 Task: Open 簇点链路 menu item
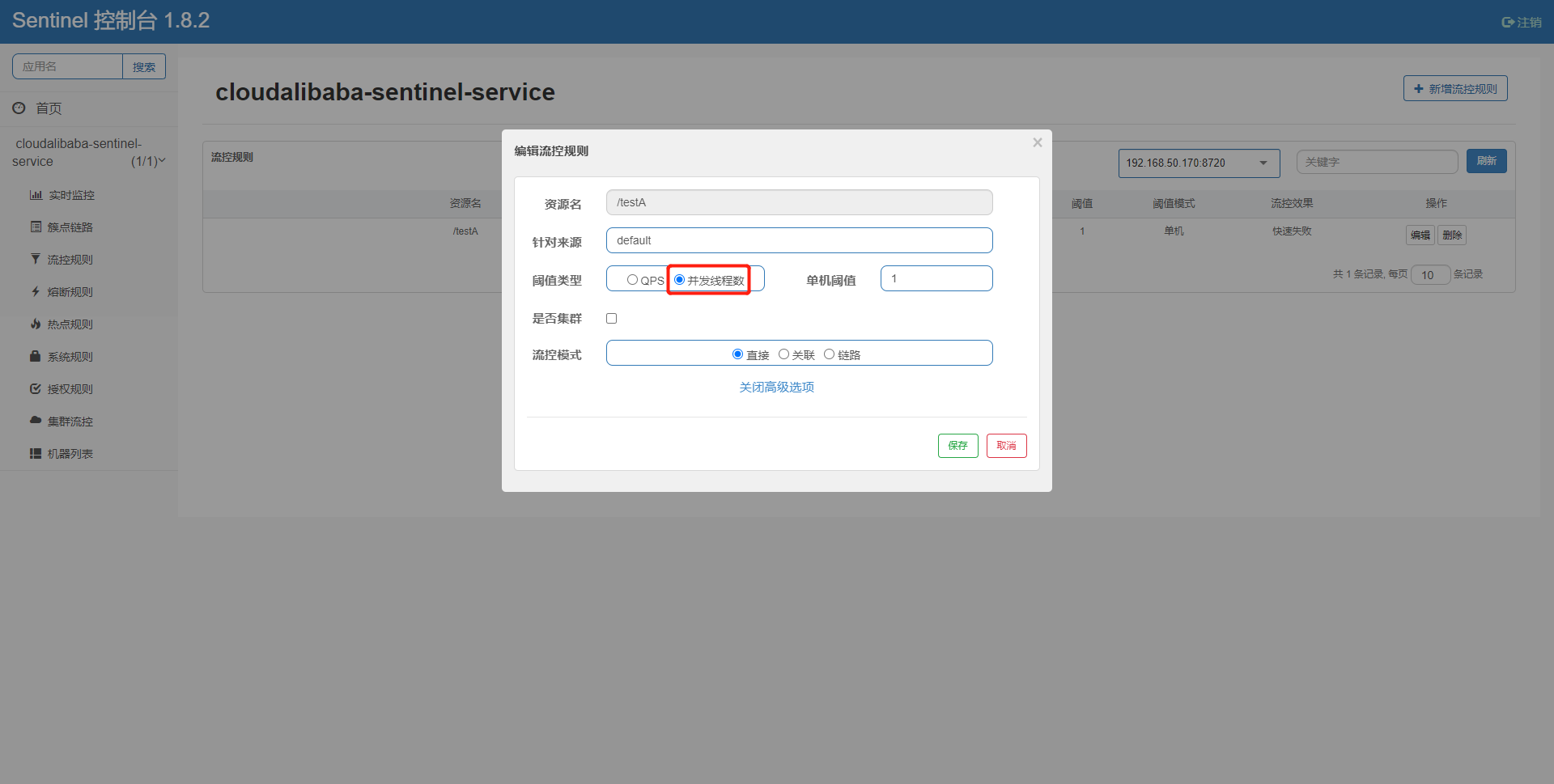click(70, 227)
